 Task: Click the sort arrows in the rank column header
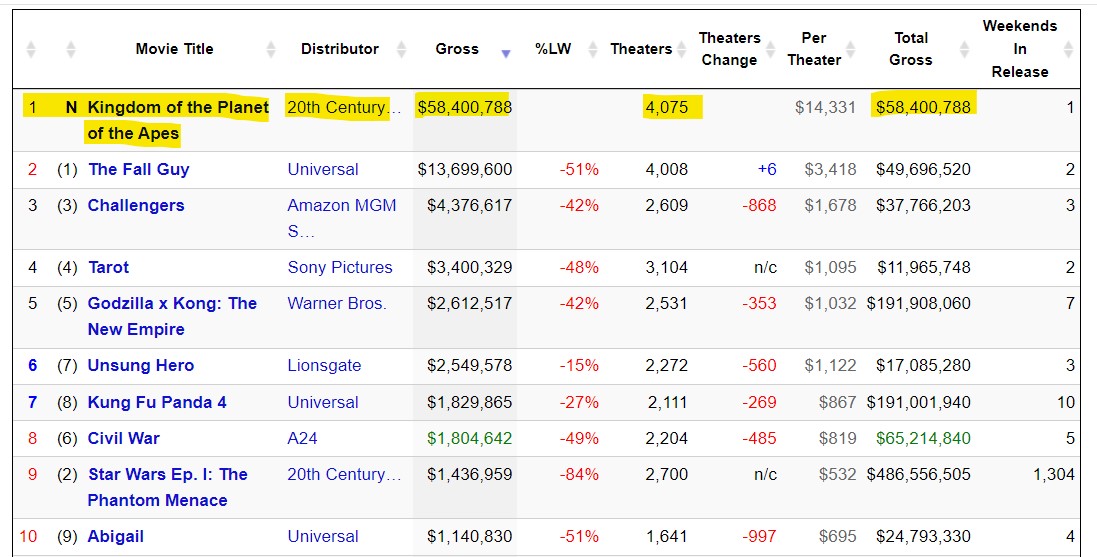click(31, 49)
